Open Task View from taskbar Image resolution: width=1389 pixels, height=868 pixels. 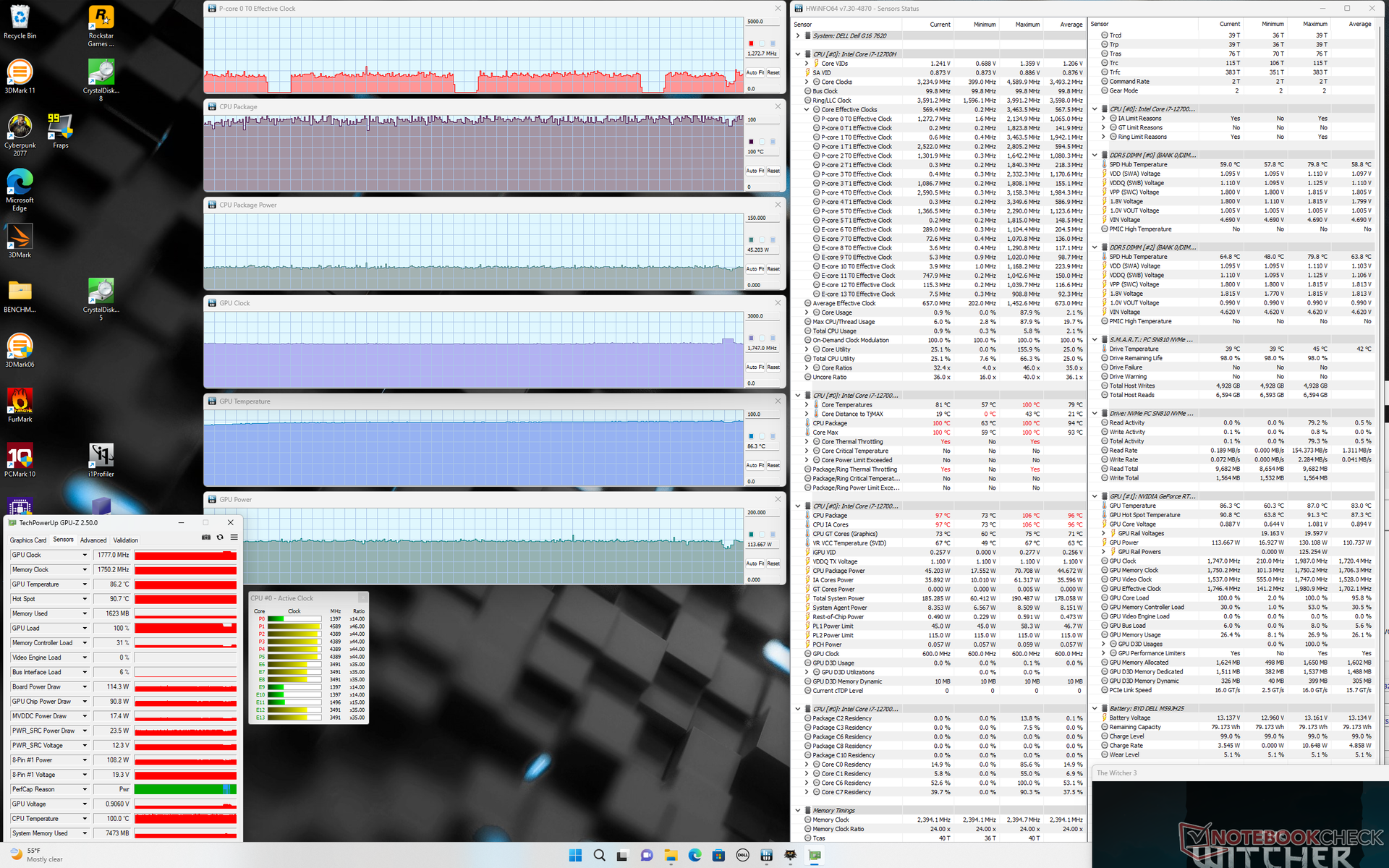pos(622,855)
